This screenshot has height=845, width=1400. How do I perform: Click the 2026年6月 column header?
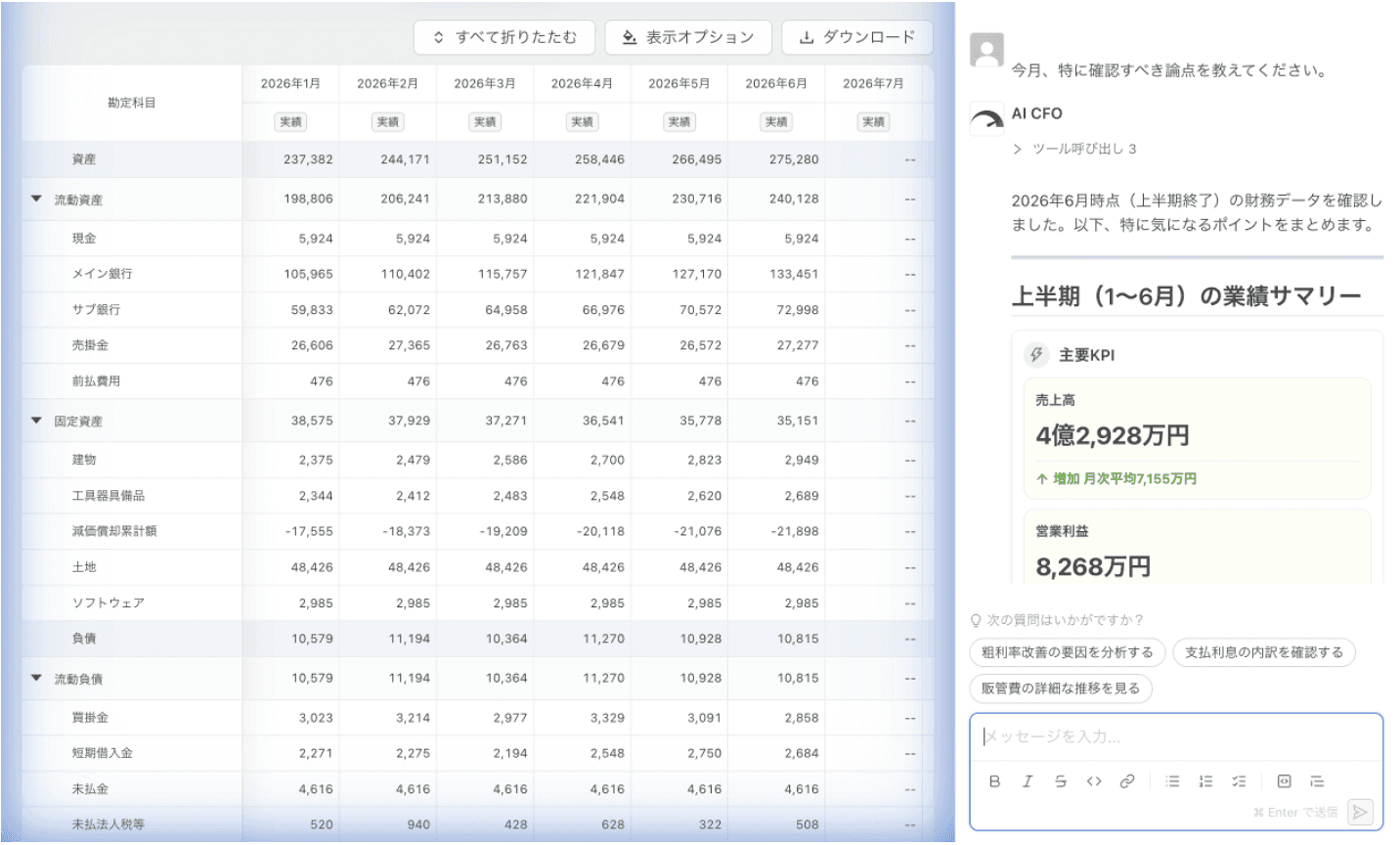(776, 83)
